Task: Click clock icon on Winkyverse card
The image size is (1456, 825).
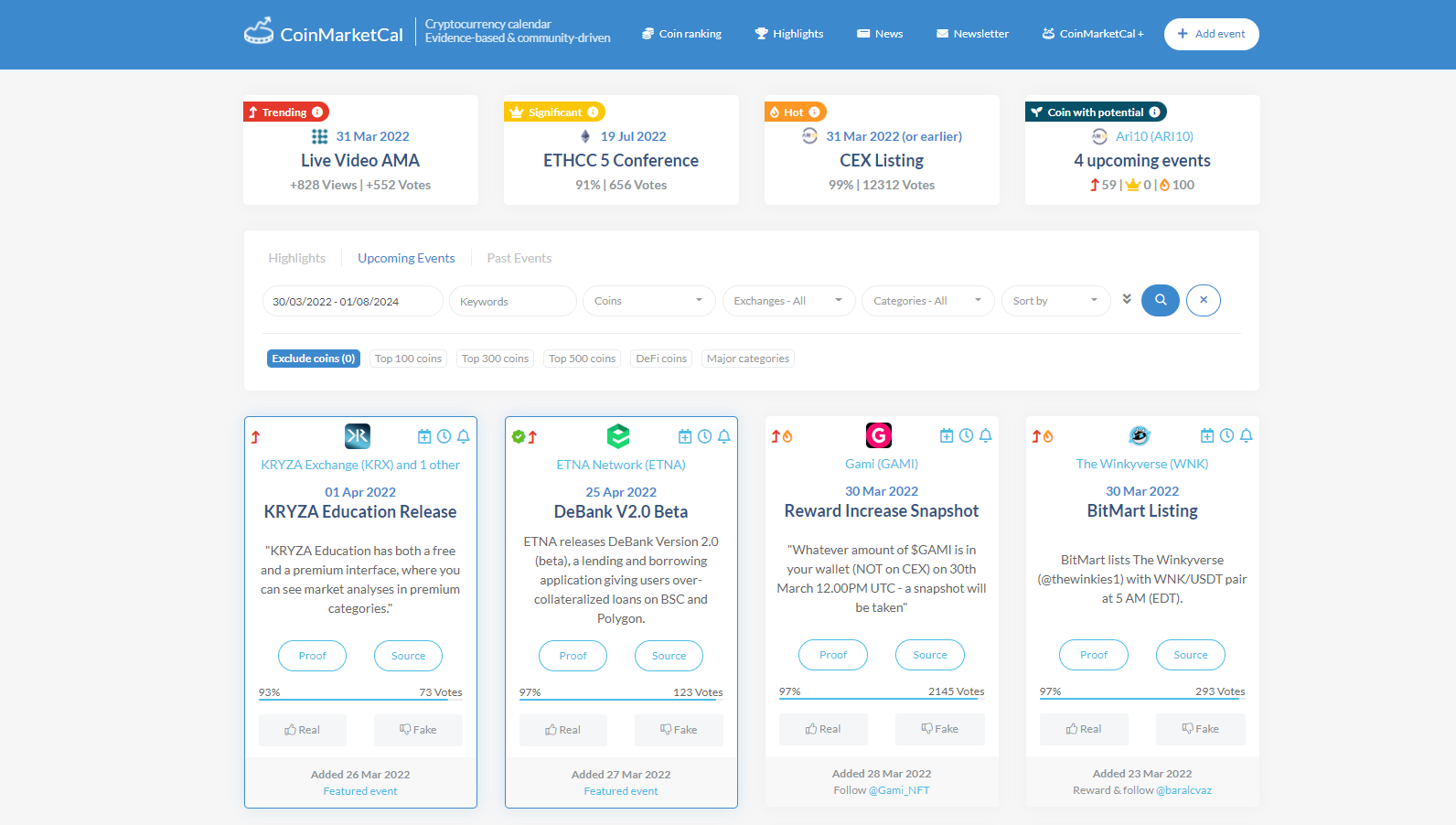Action: tap(1226, 435)
